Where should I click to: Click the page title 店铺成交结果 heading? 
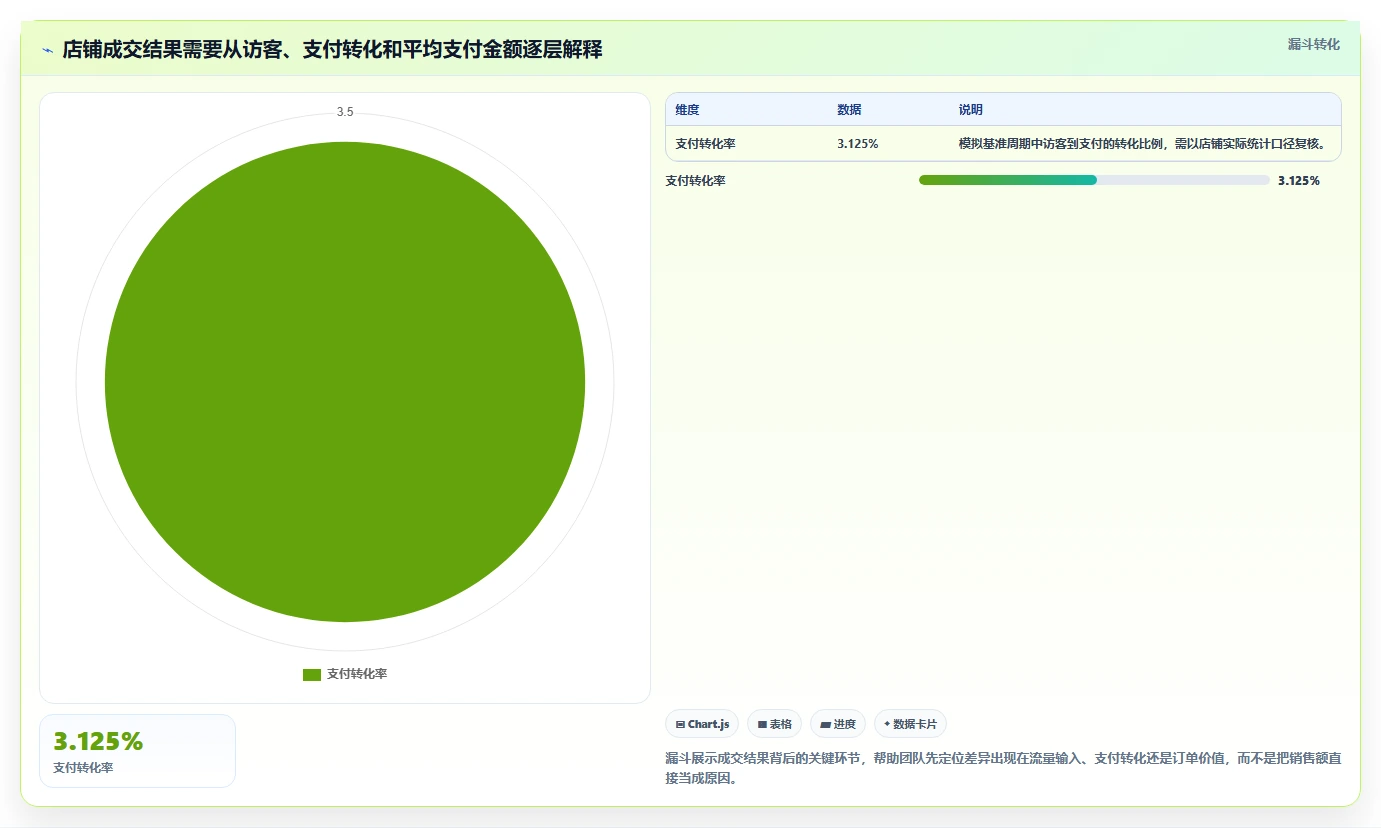pyautogui.click(x=332, y=50)
